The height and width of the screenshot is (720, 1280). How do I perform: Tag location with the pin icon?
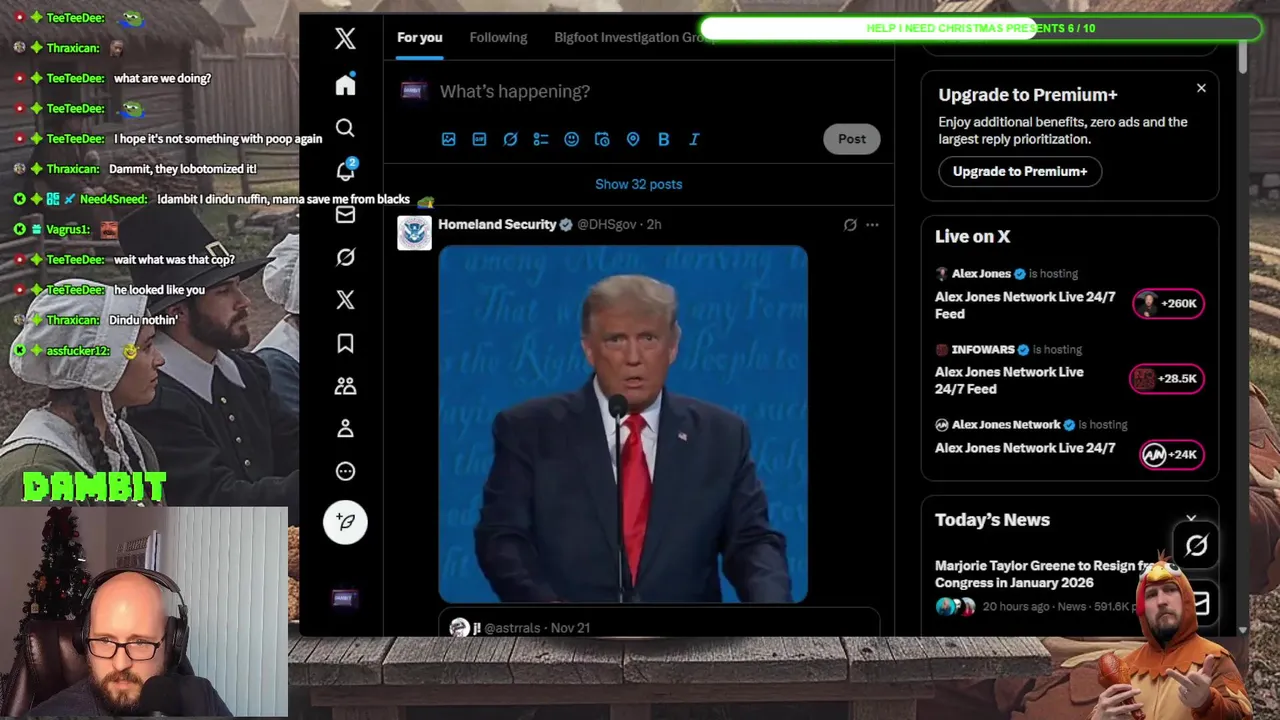point(633,139)
